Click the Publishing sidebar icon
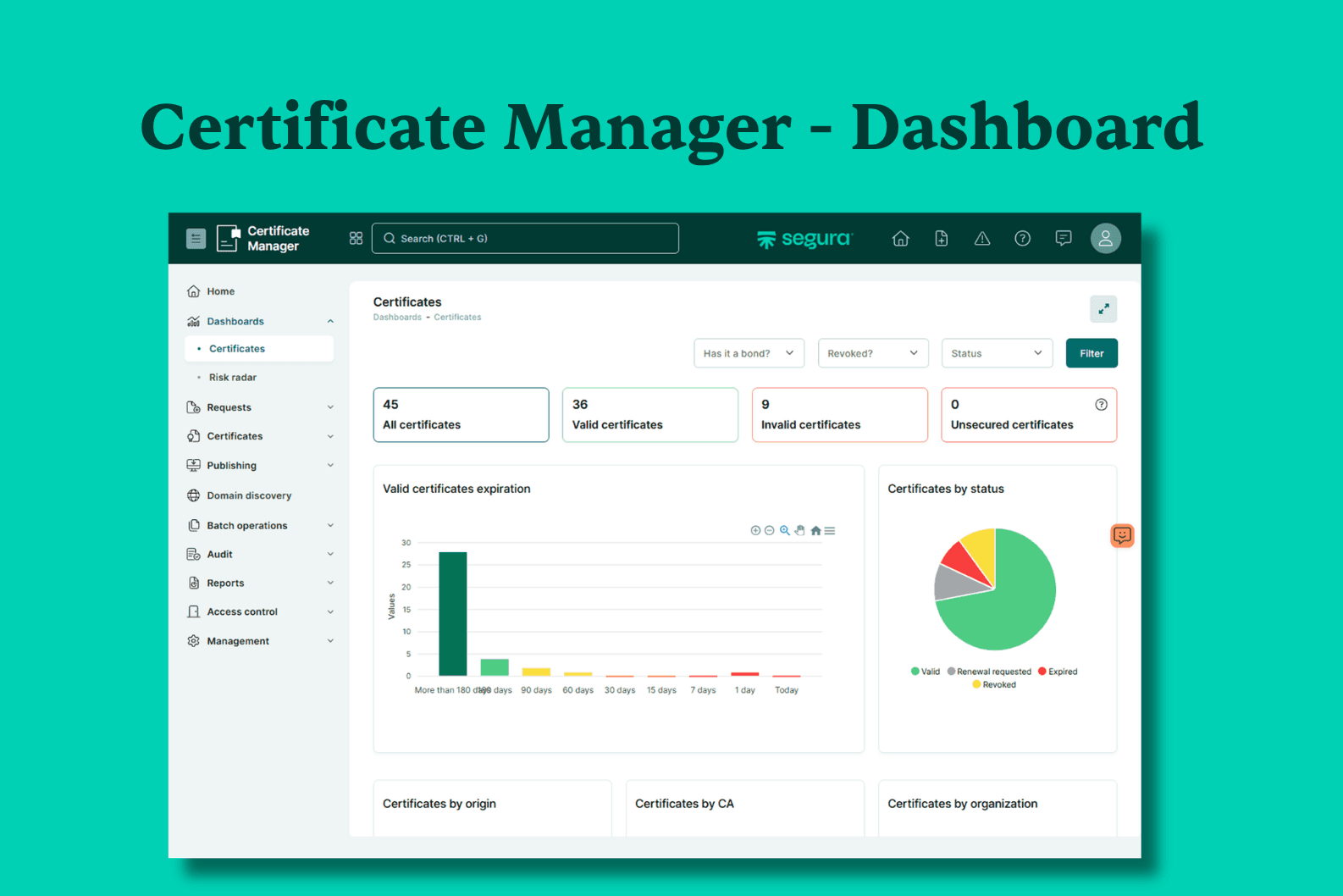 193,466
